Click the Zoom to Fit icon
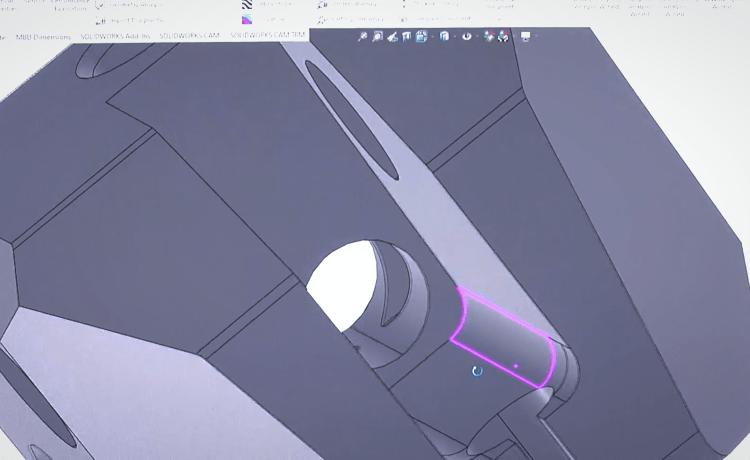 [363, 36]
